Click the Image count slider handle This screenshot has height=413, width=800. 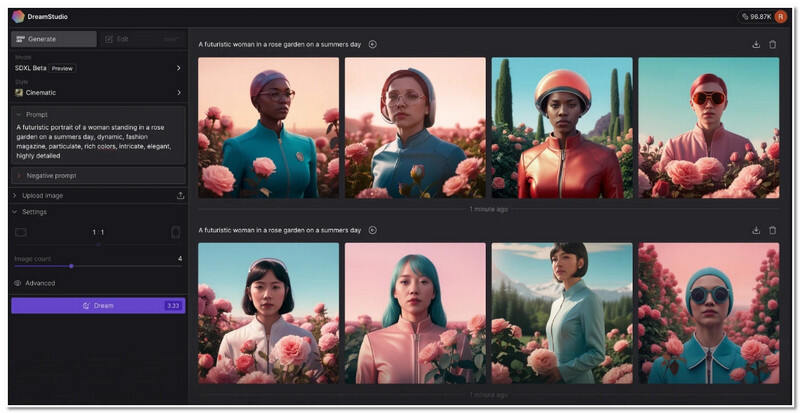[71, 266]
